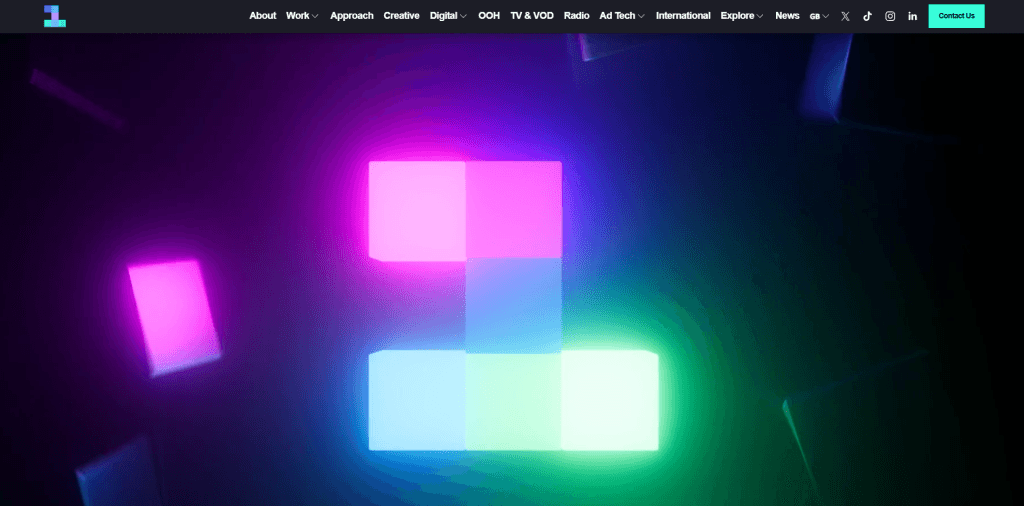Expand the Explore dropdown menu
Image resolution: width=1024 pixels, height=506 pixels.
tap(742, 16)
